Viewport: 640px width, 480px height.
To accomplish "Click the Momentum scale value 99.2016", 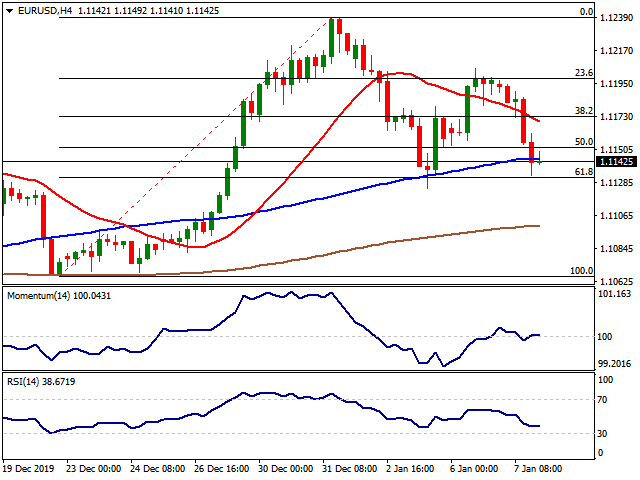I will pyautogui.click(x=614, y=363).
